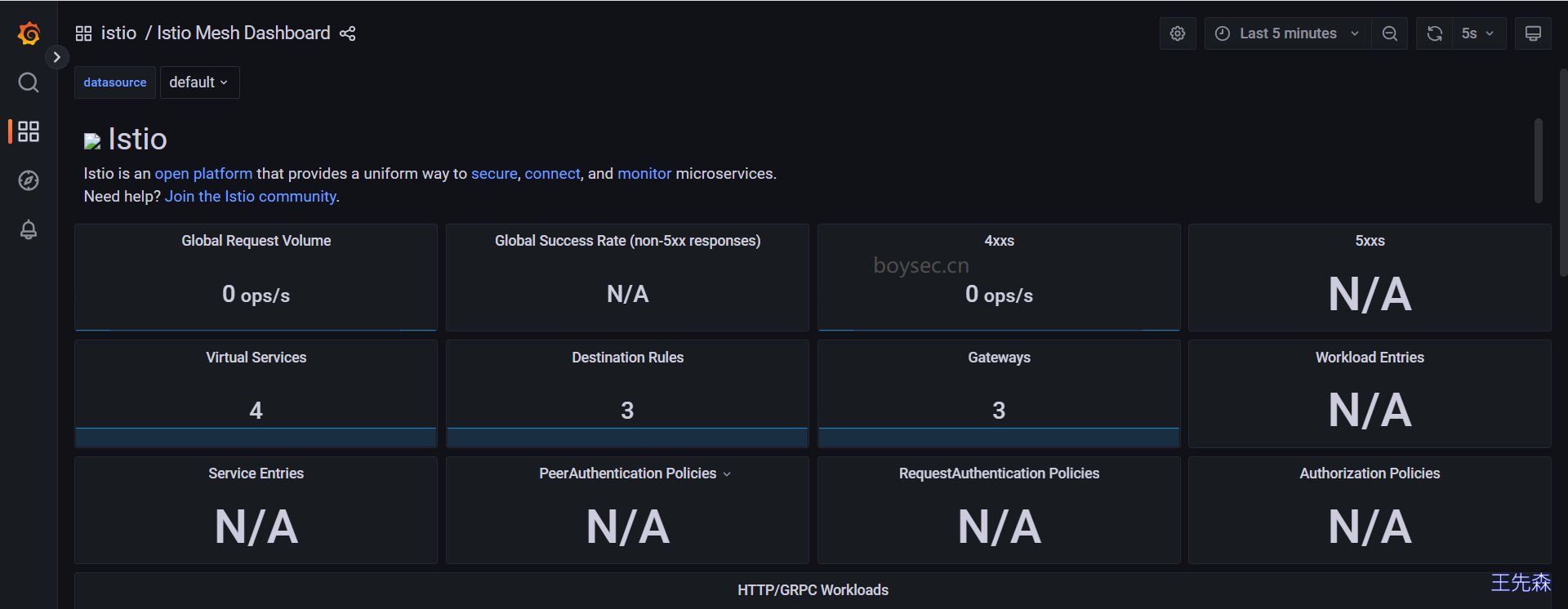Viewport: 1568px width, 609px height.
Task: Refresh the dashboard now
Action: 1434,33
